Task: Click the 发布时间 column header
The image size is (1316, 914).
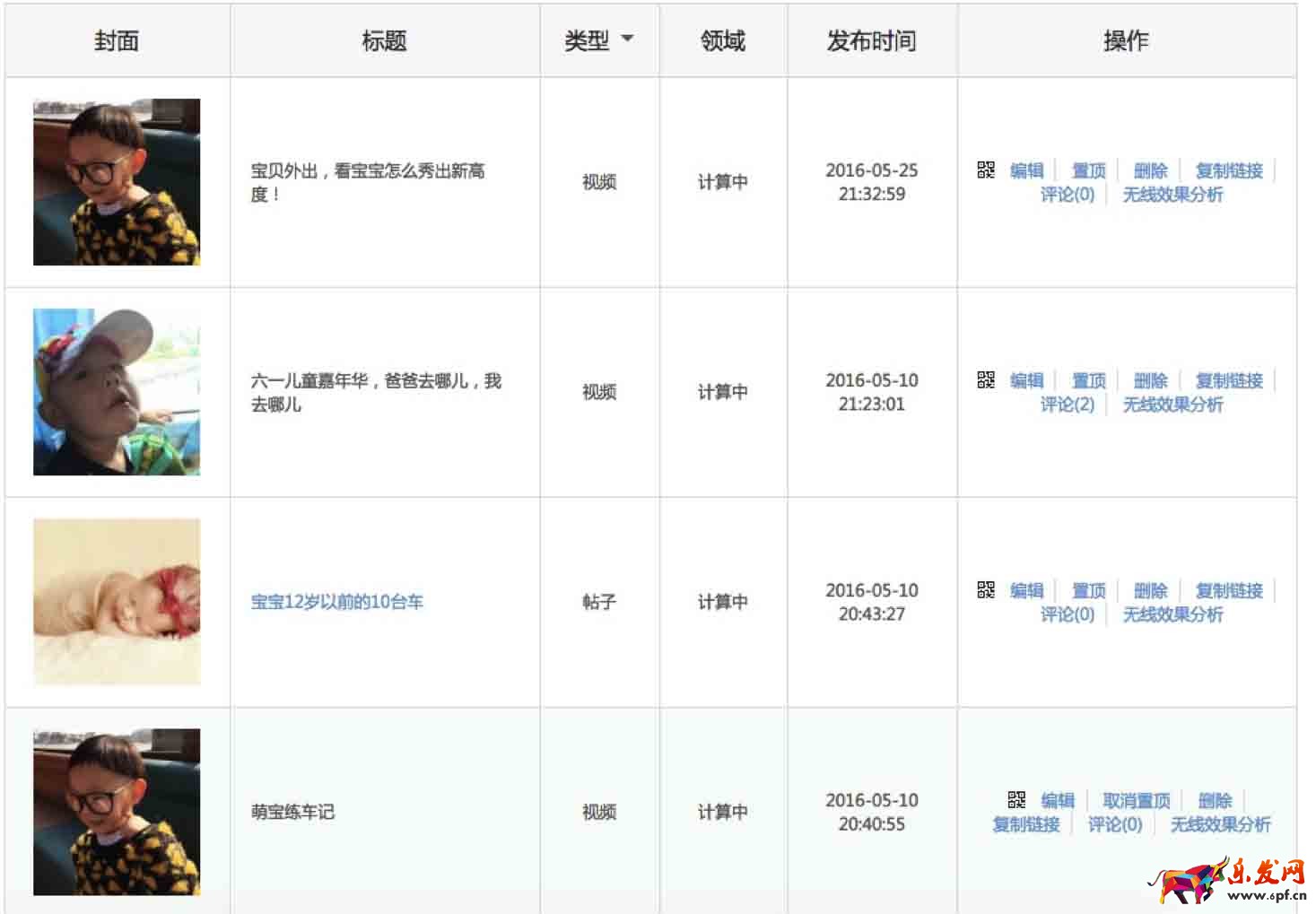Action: pyautogui.click(x=871, y=40)
